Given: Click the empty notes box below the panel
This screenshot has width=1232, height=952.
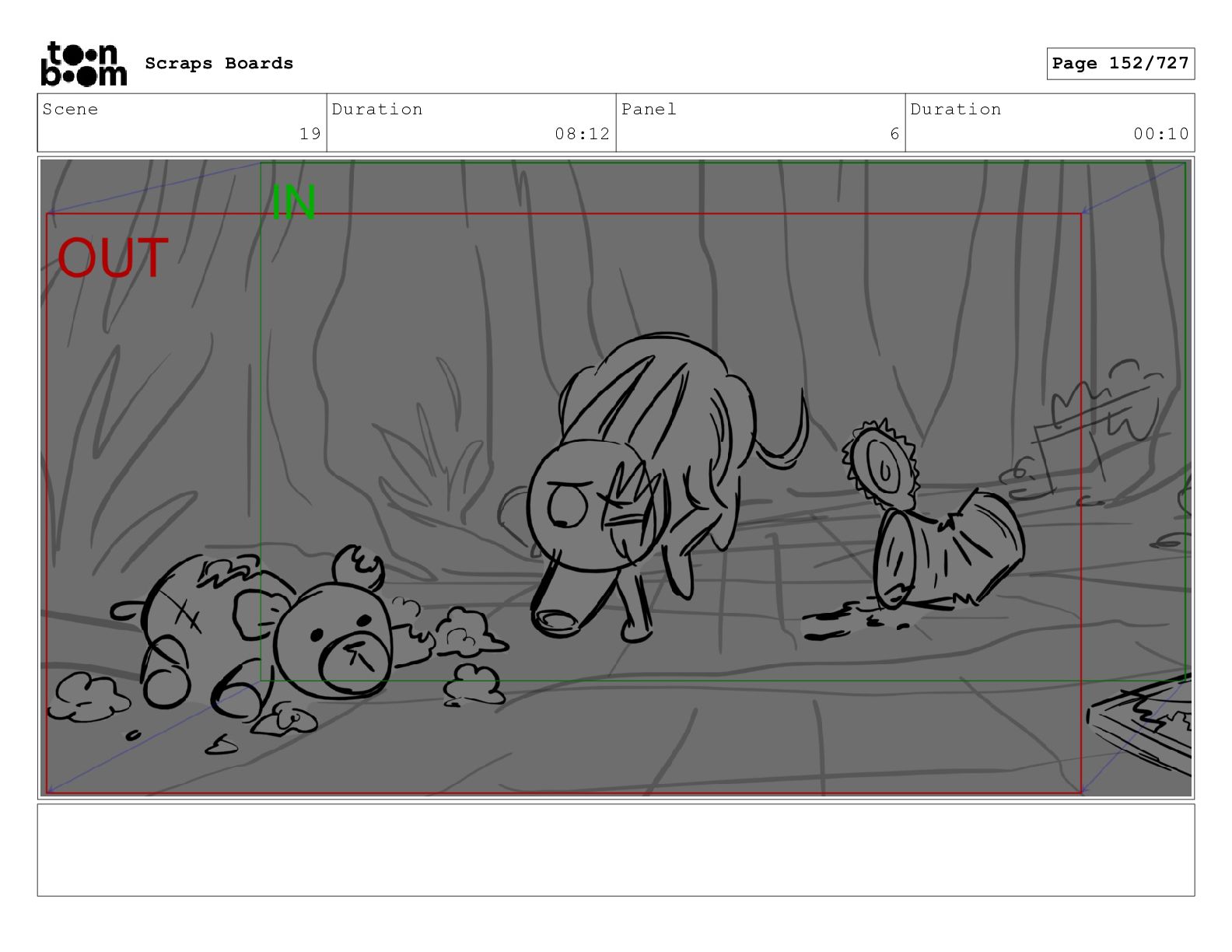Looking at the screenshot, I should click(616, 850).
